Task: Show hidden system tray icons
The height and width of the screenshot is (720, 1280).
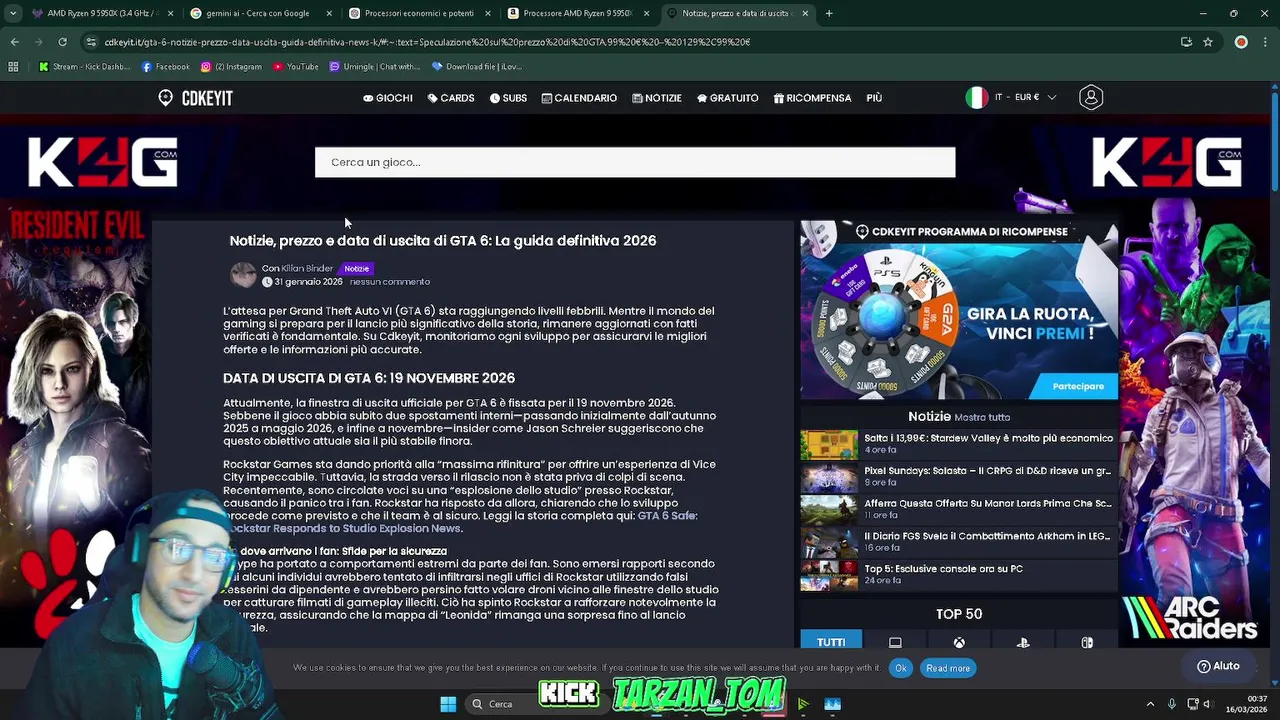Action: coord(1150,704)
